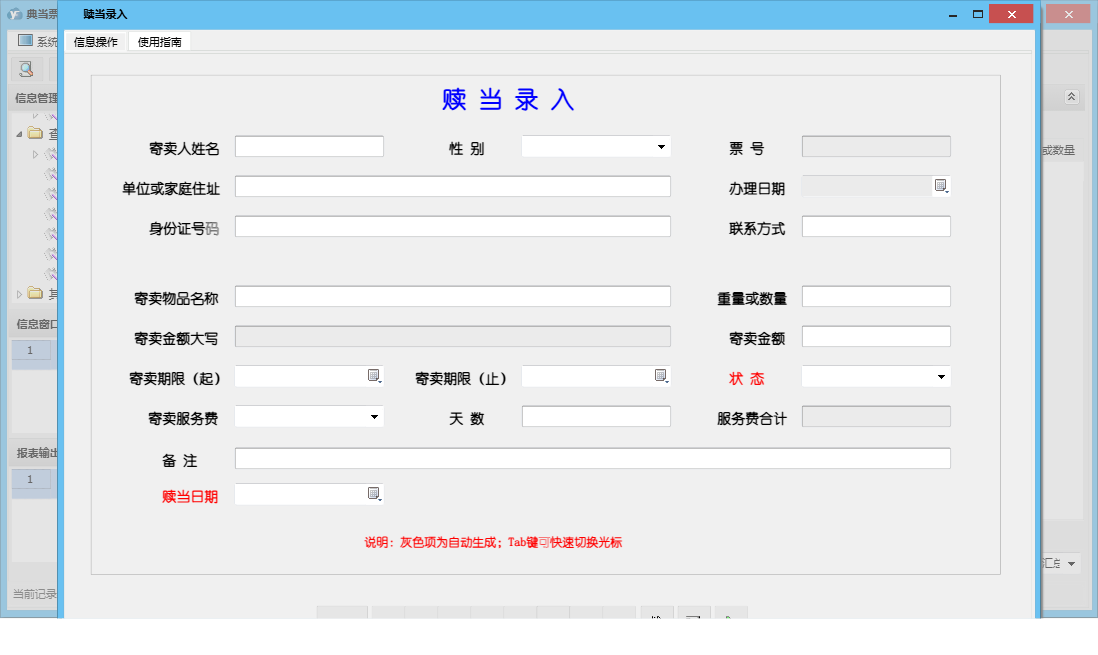Open the date picker for 办理日期
The width and height of the screenshot is (1098, 655).
(939, 186)
